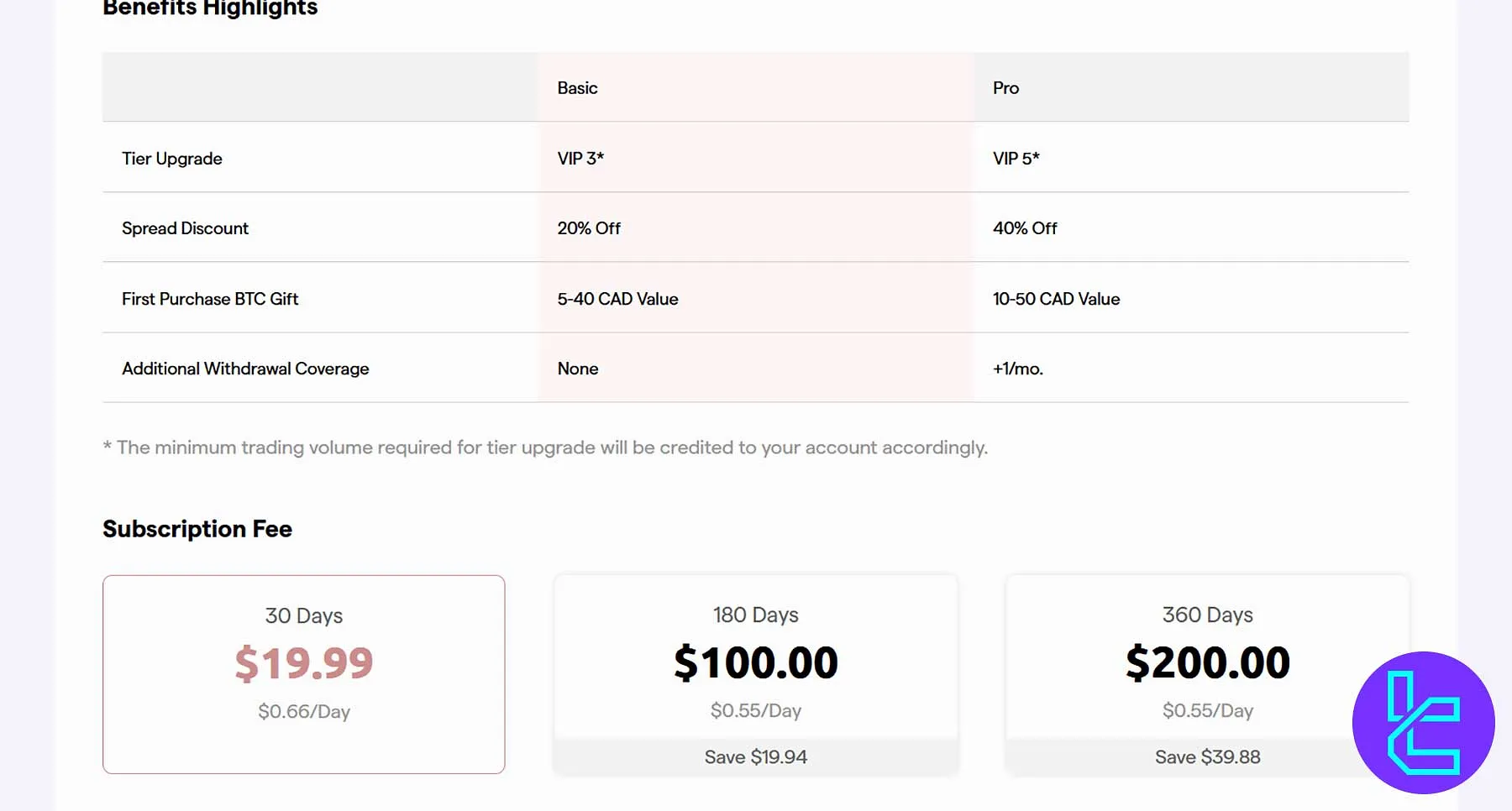The height and width of the screenshot is (811, 1512).
Task: Click the Spread Discount row label
Action: (185, 228)
